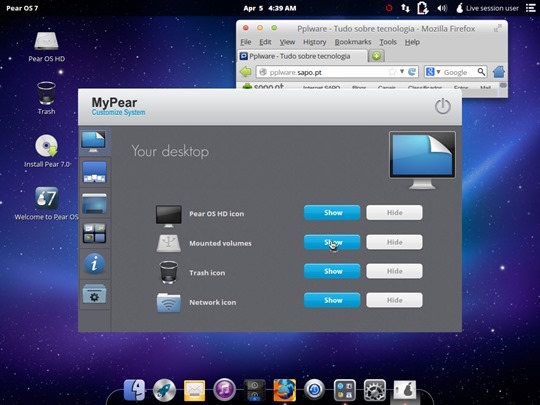Open Firefox Edit menu
The height and width of the screenshot is (405, 540).
(265, 42)
